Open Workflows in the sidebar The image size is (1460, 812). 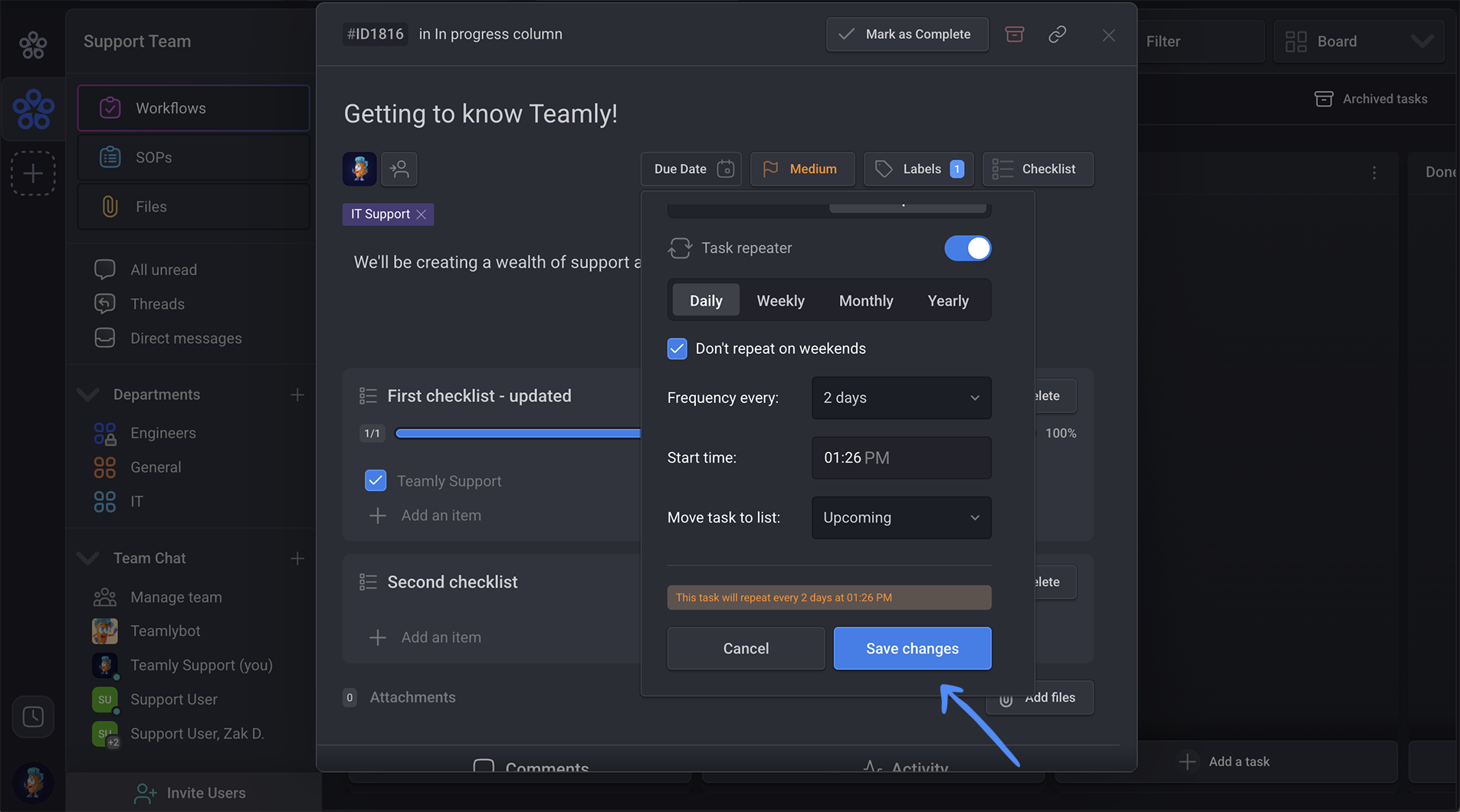click(x=193, y=108)
